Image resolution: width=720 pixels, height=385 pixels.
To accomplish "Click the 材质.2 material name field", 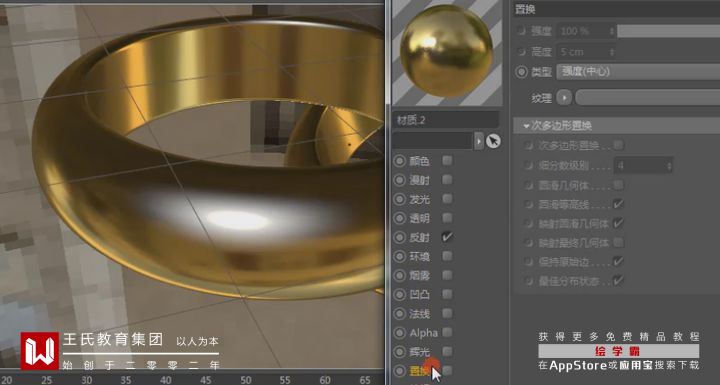I will (445, 120).
